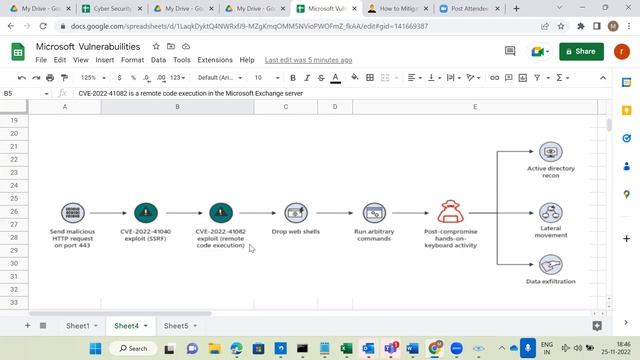Open Google Tasks in side panel
This screenshot has width=640, height=360.
coord(627,138)
